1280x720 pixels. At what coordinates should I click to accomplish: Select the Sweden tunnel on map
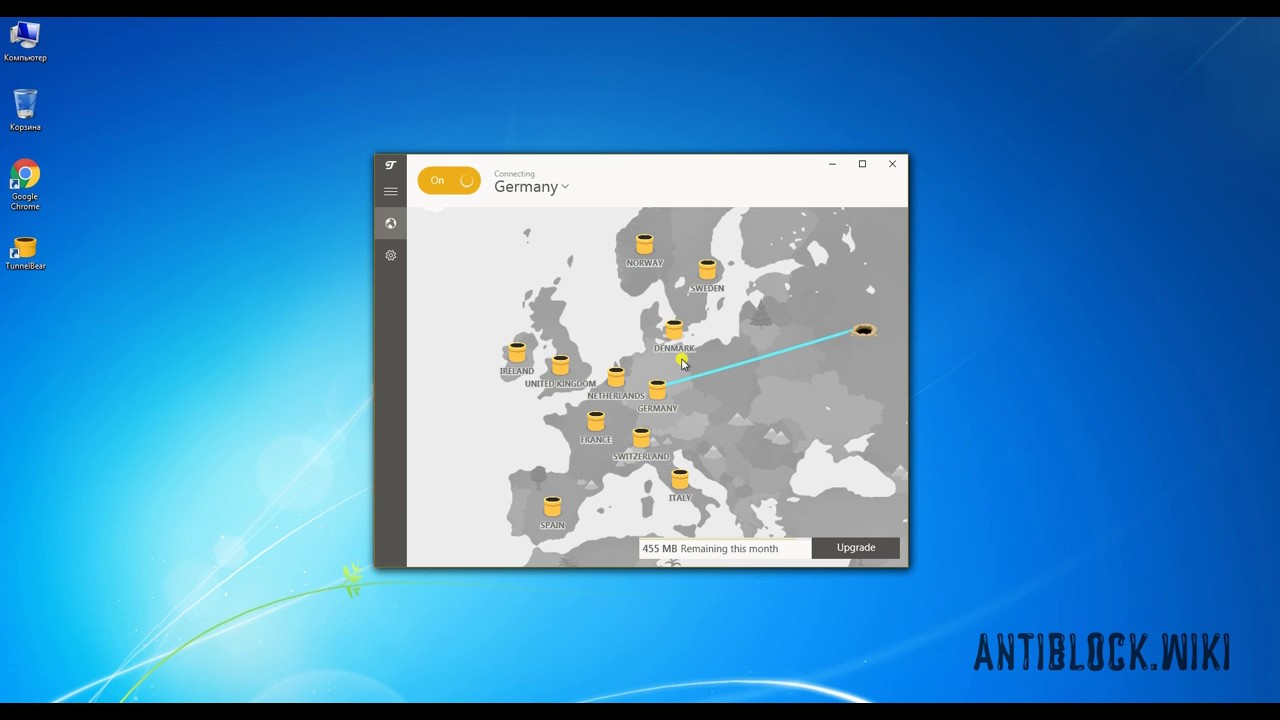click(x=707, y=270)
